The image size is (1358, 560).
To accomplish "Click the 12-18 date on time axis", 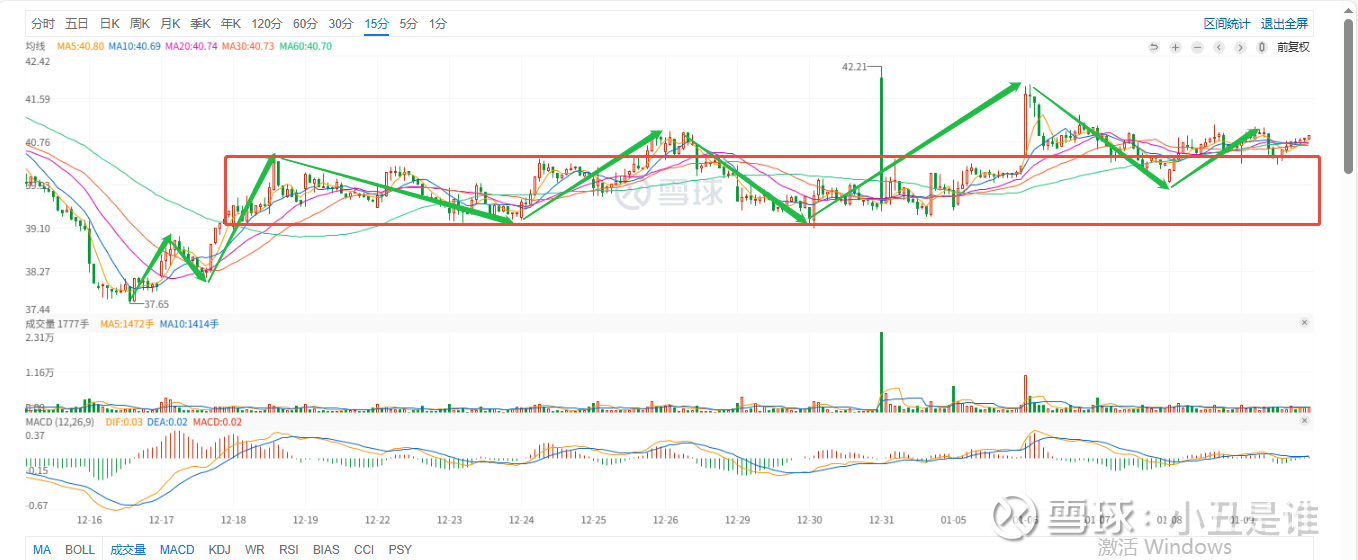I will (x=233, y=520).
